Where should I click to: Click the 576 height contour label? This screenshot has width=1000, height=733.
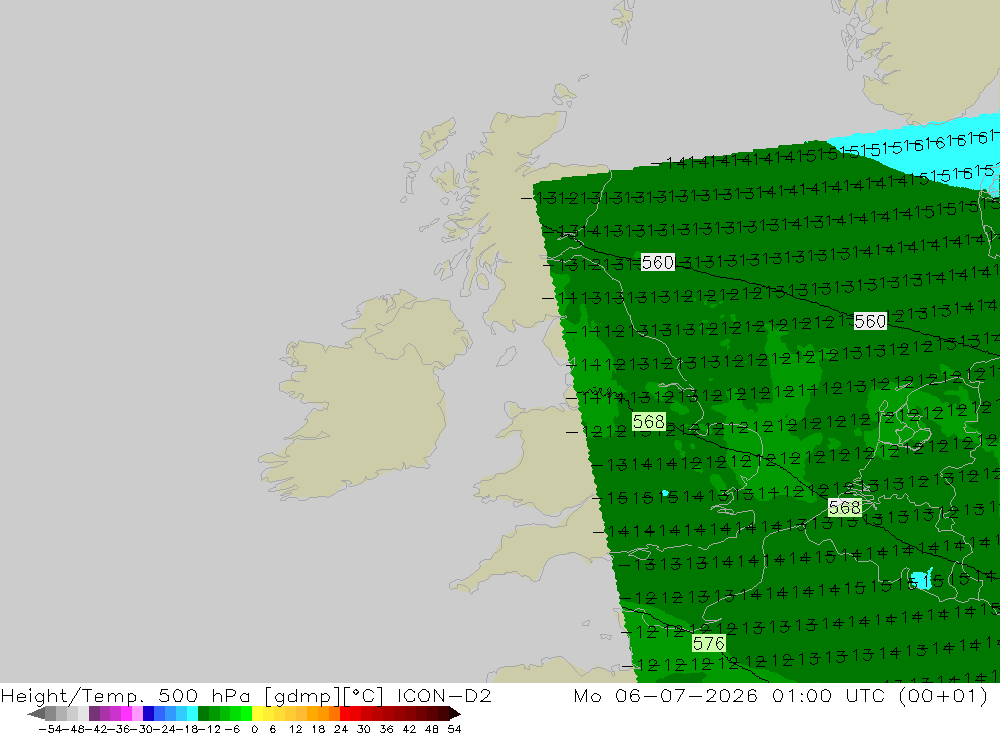(709, 644)
